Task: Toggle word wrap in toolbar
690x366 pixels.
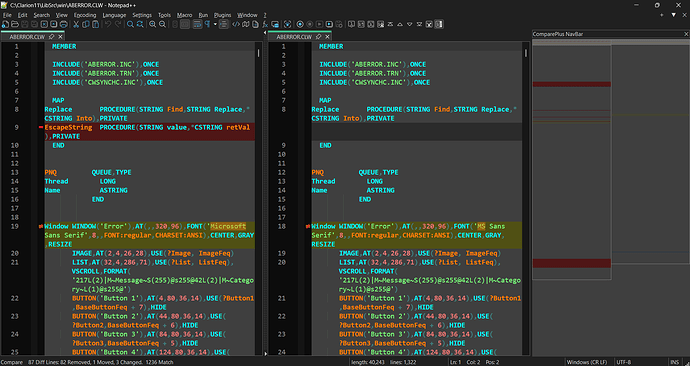Action: (197, 24)
